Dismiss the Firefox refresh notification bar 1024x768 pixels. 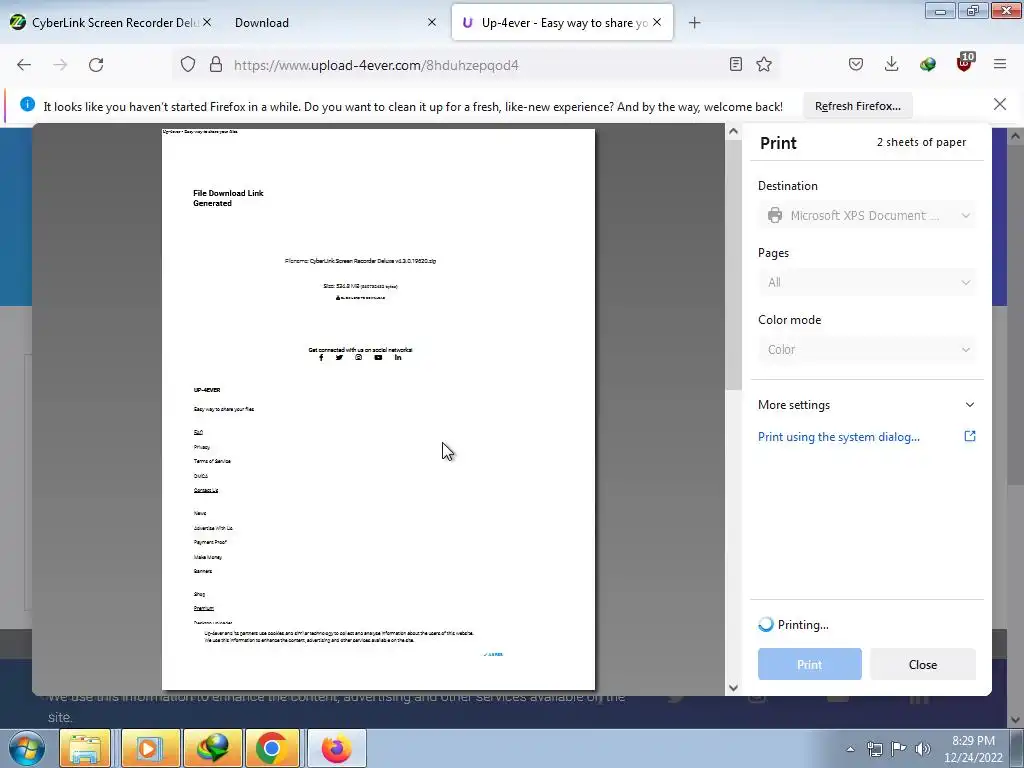point(1000,104)
